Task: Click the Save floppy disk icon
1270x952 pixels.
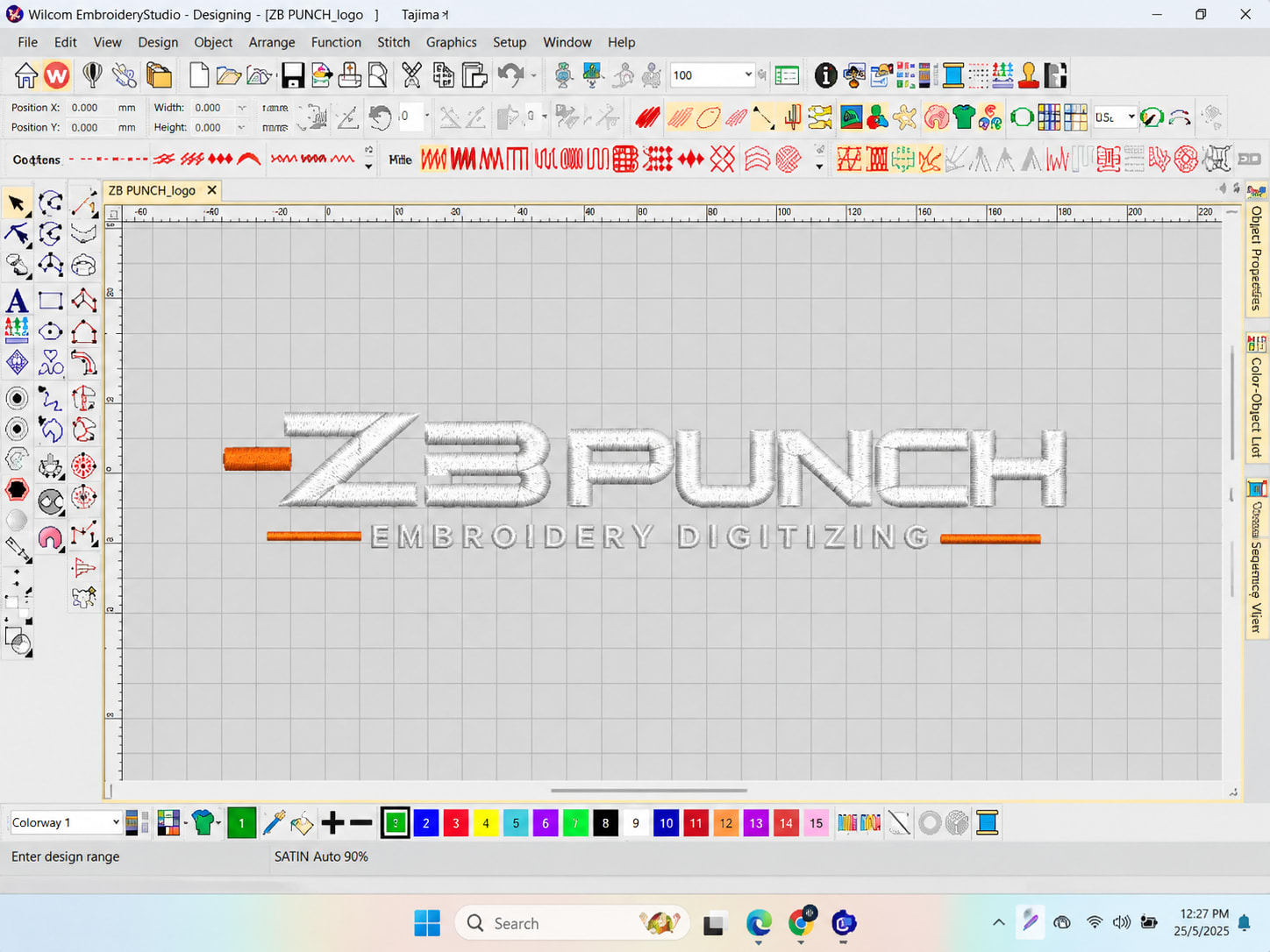Action: [x=293, y=75]
